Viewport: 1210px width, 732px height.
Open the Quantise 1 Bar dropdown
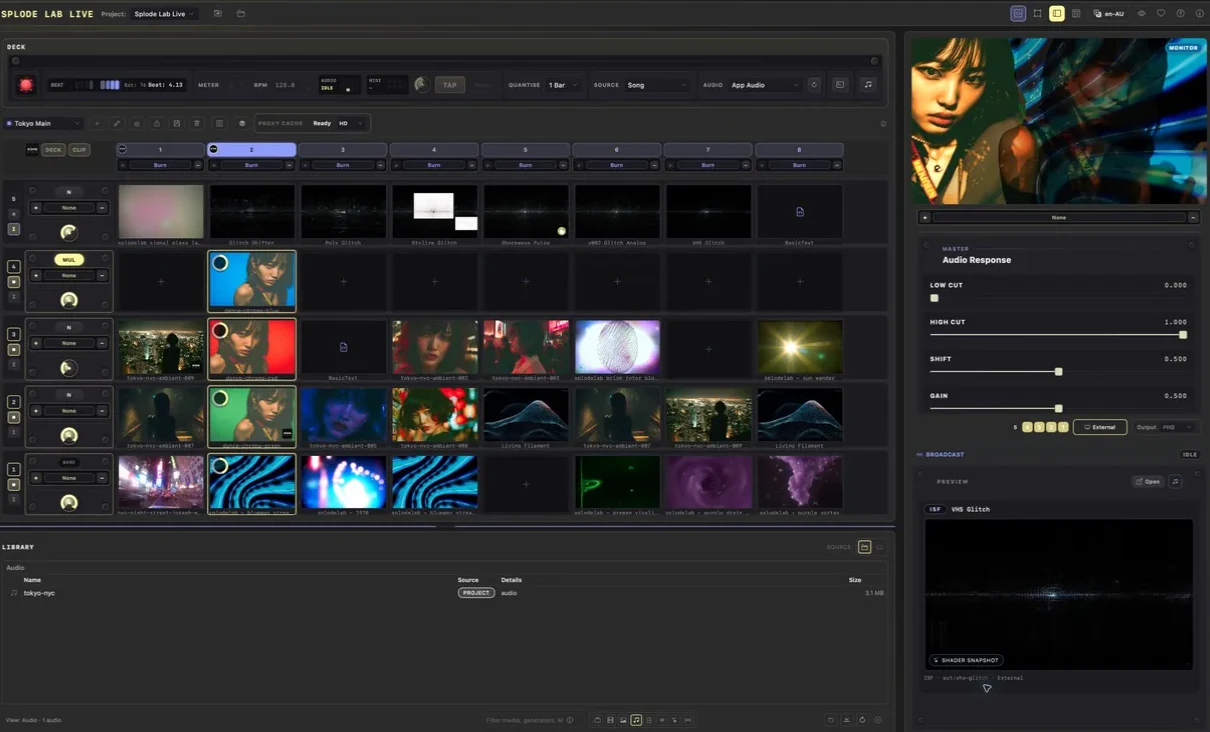(563, 85)
